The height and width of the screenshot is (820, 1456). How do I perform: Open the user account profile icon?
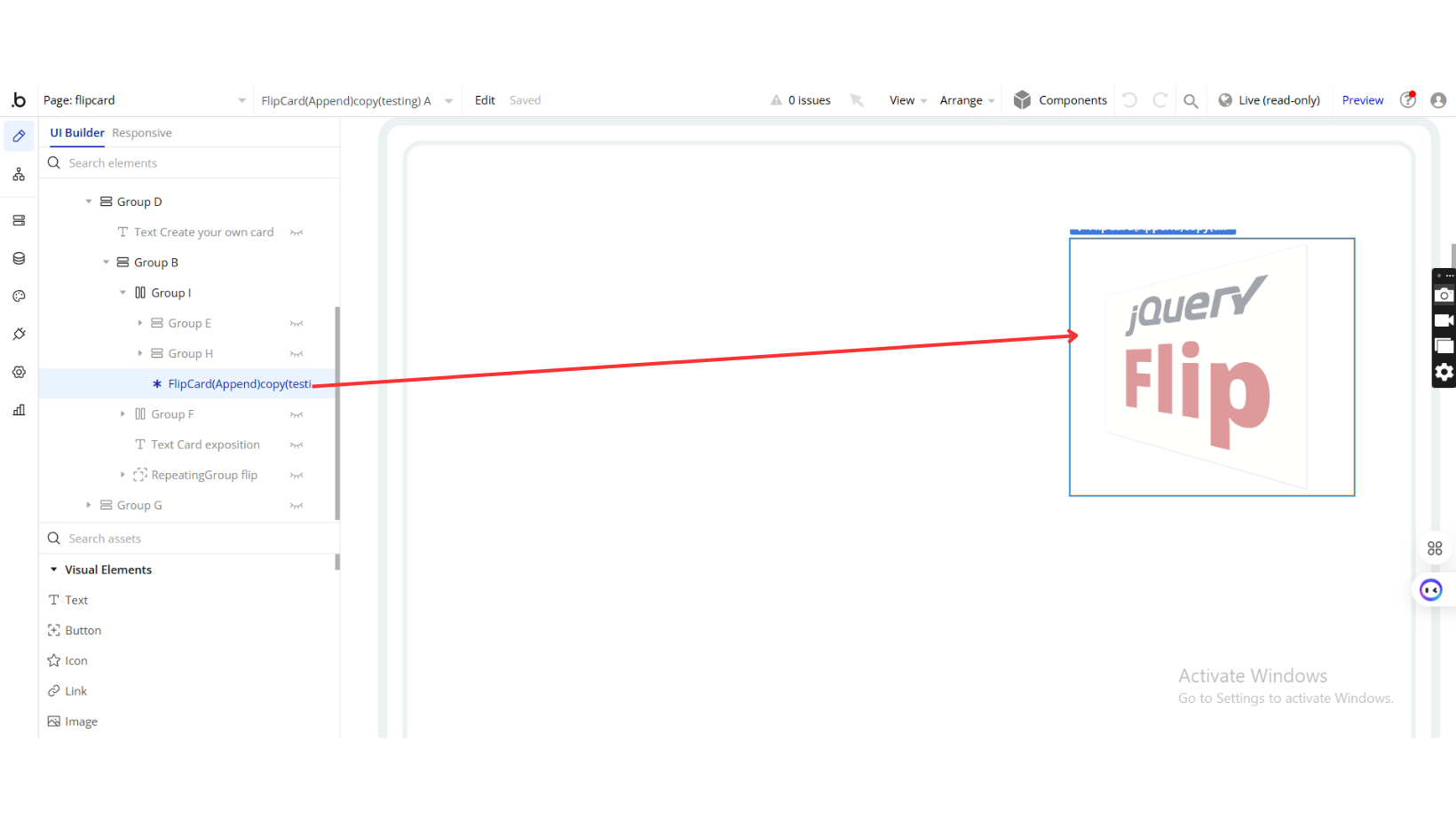point(1438,100)
